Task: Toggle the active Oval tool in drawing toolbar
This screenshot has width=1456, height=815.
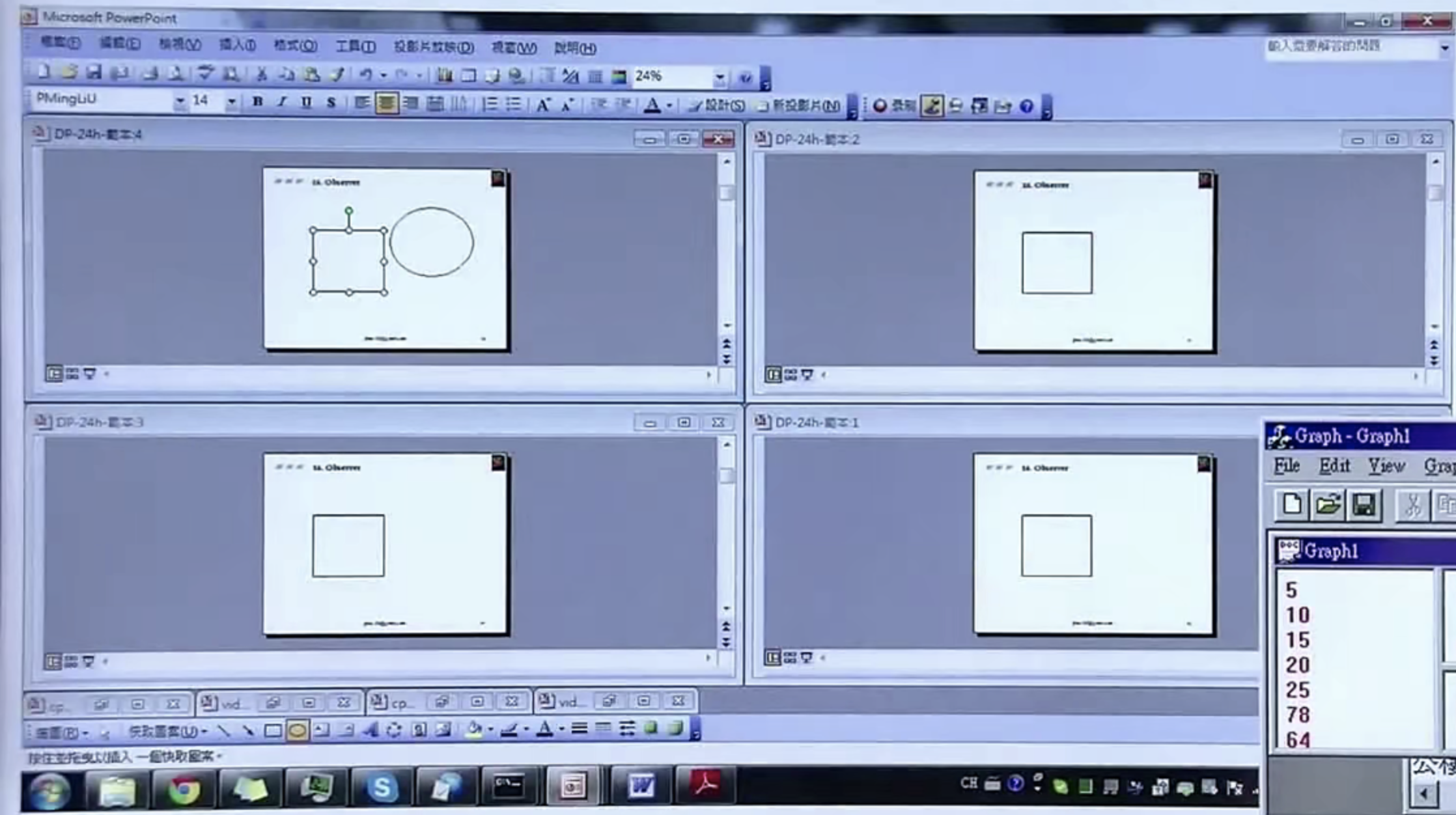Action: click(297, 730)
